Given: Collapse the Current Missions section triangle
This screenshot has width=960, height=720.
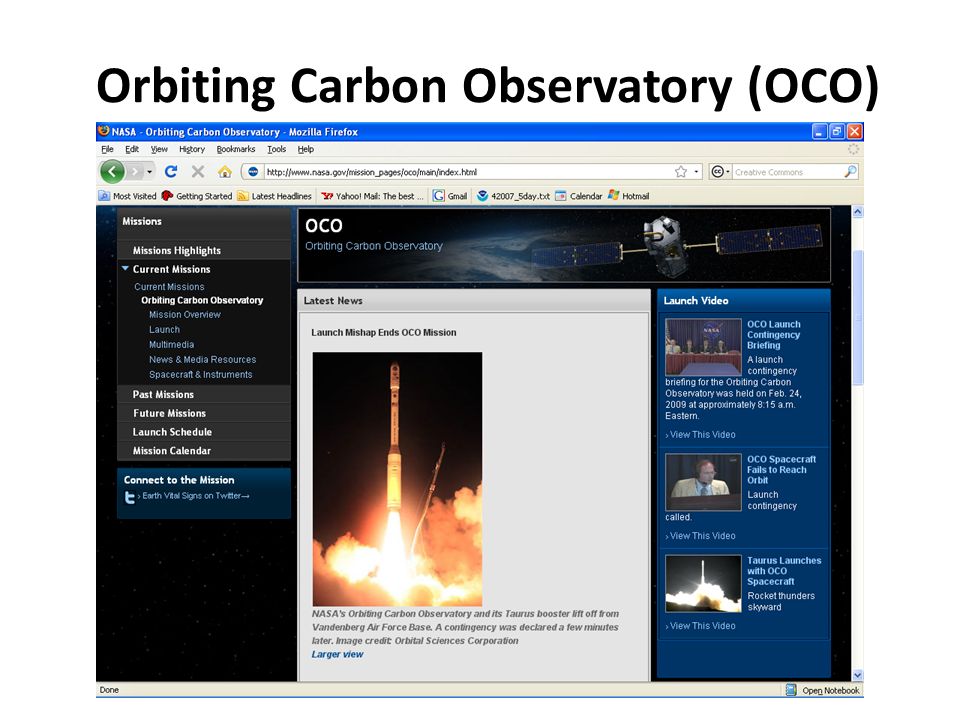Looking at the screenshot, I should [x=125, y=269].
